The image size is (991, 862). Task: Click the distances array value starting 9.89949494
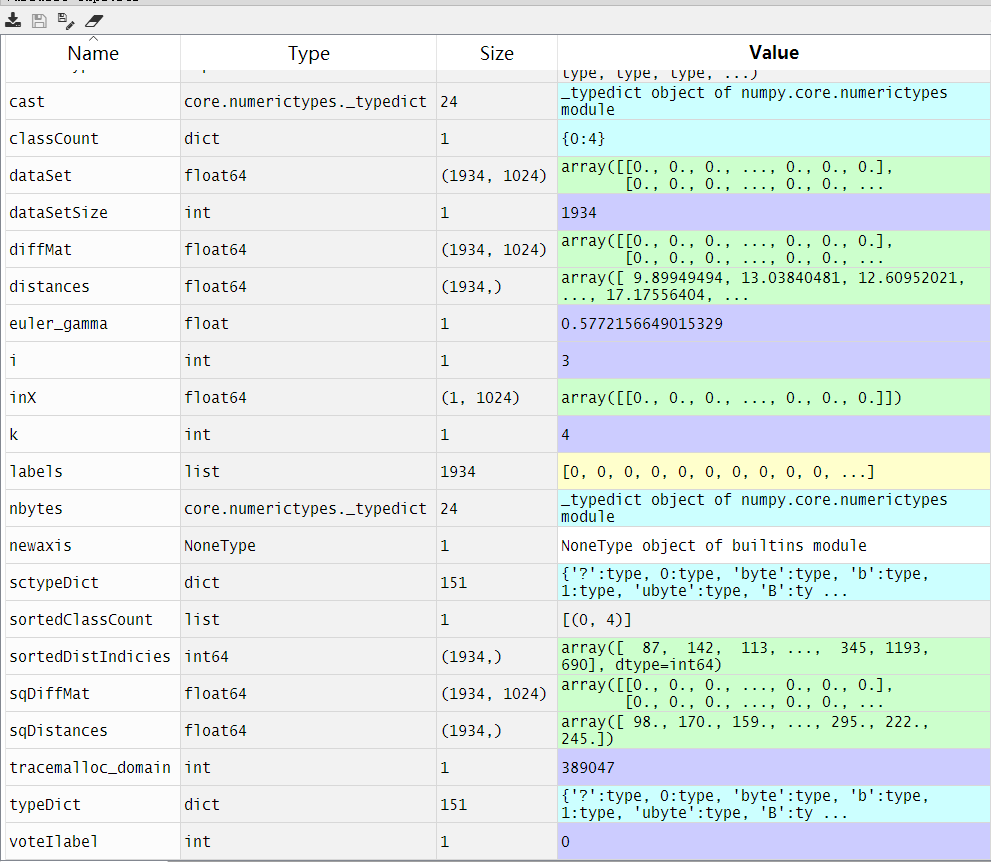point(774,286)
